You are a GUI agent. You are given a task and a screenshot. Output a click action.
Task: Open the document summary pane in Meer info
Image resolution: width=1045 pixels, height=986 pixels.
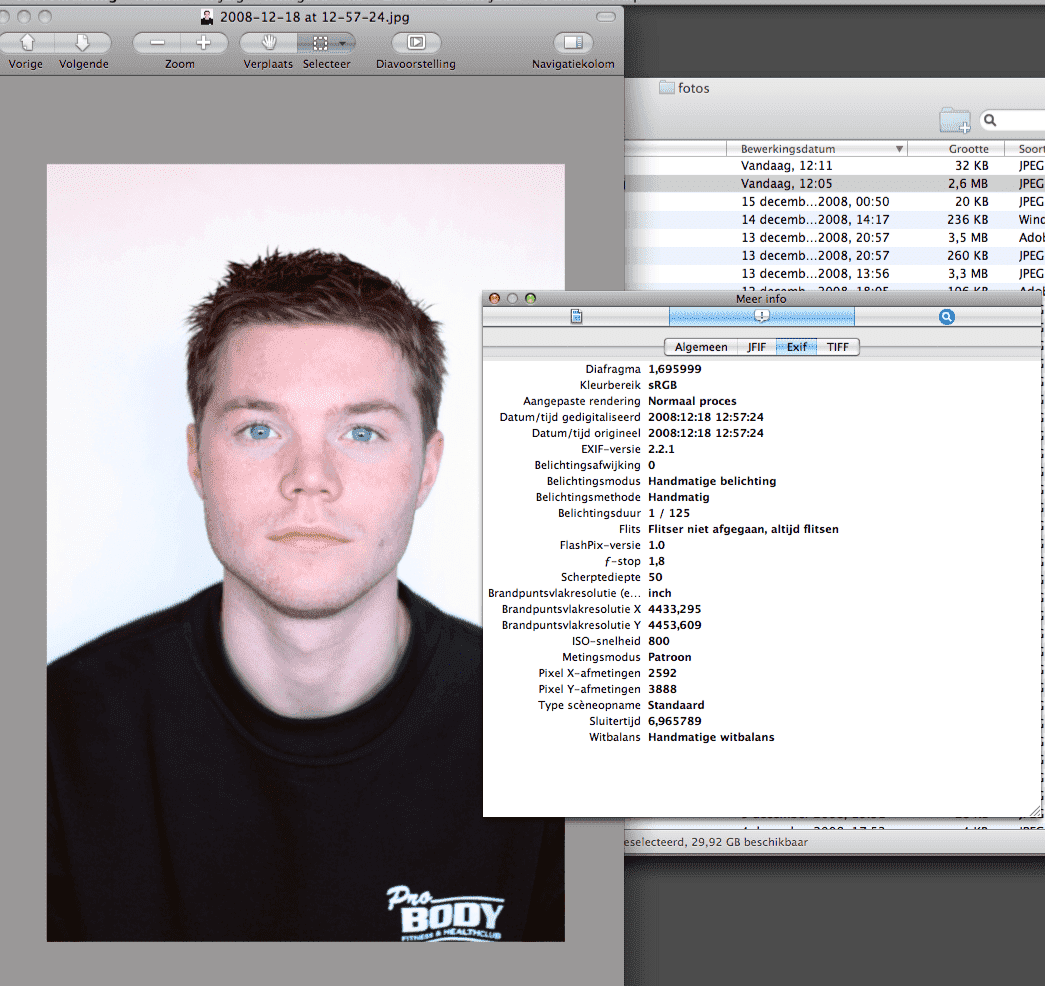point(576,316)
